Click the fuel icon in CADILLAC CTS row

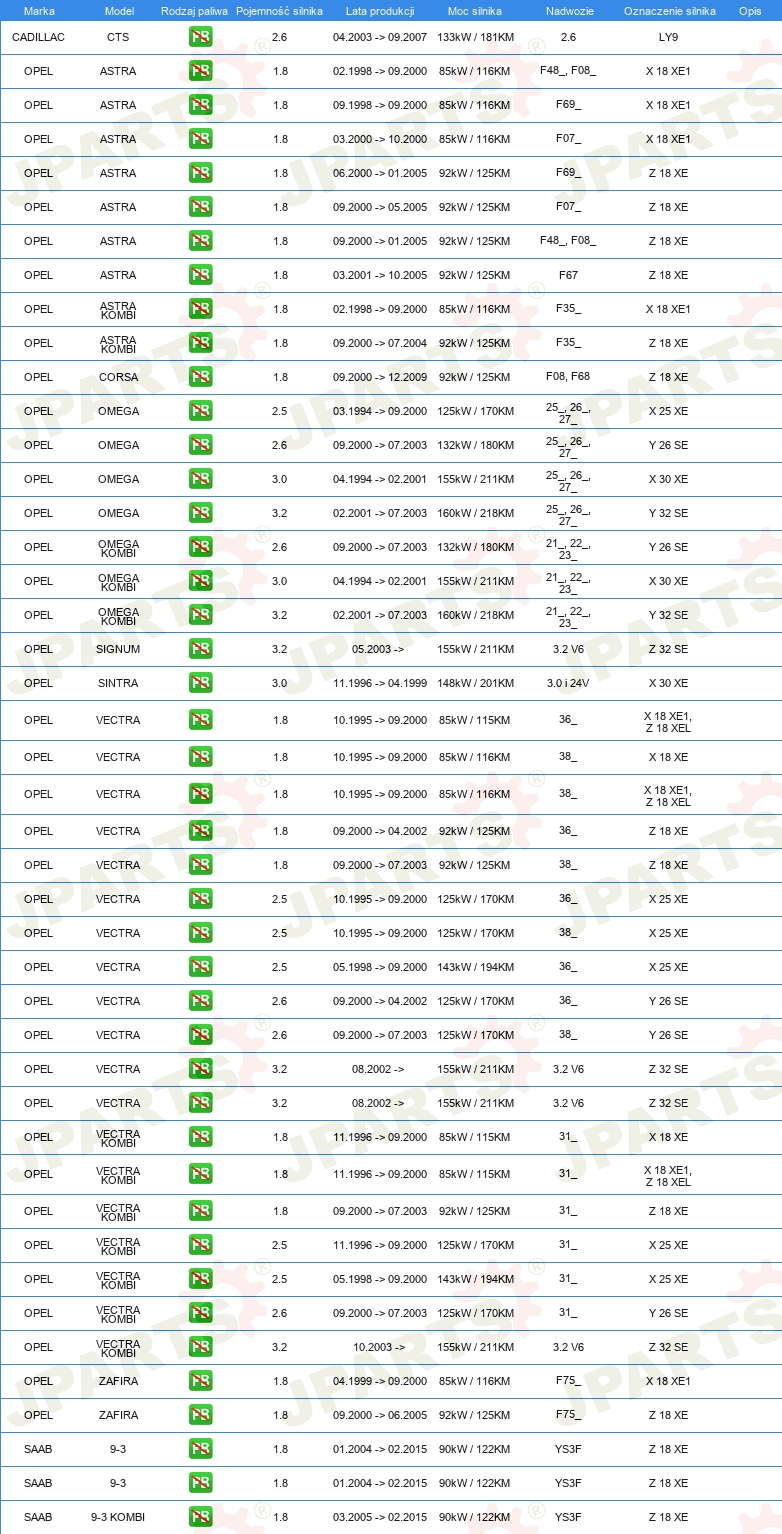point(200,38)
